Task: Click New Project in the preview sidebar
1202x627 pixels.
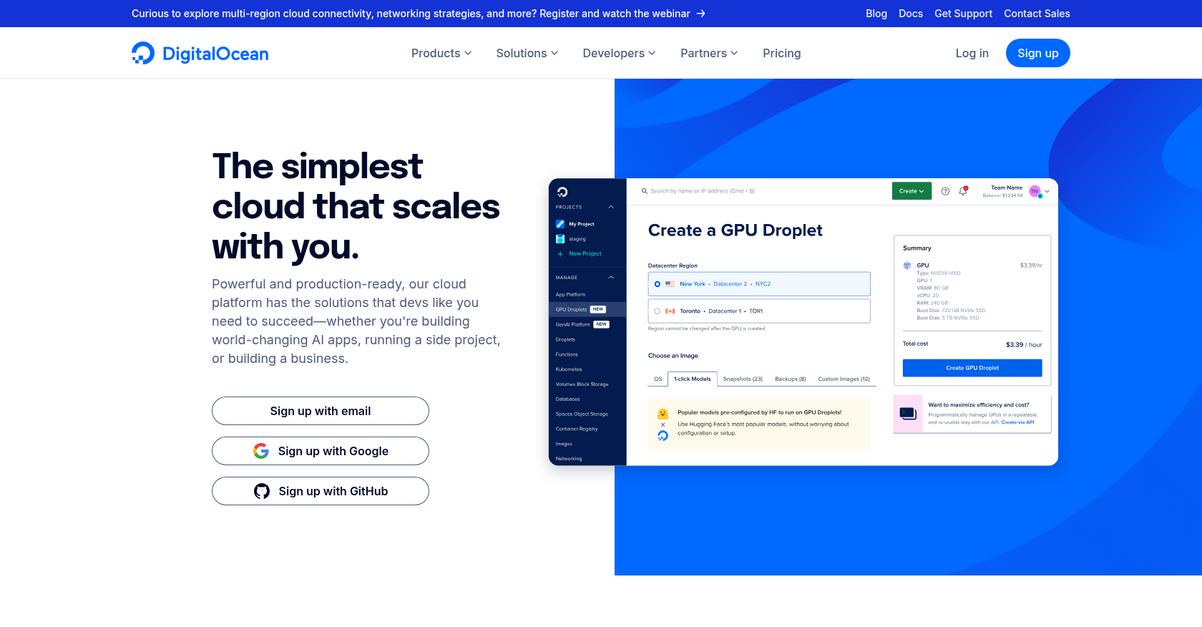Action: coord(585,254)
